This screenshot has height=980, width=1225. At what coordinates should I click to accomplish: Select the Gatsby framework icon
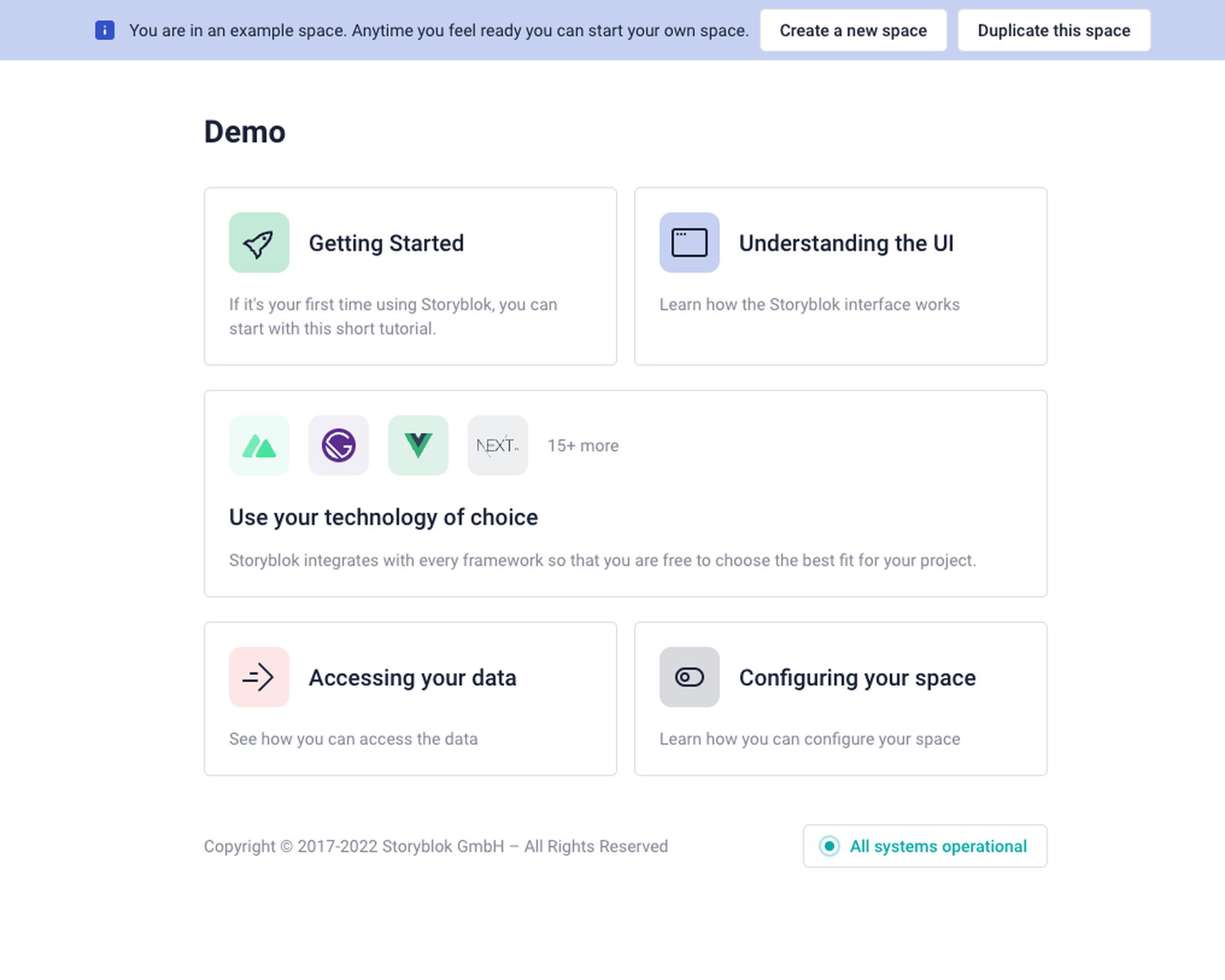click(339, 446)
